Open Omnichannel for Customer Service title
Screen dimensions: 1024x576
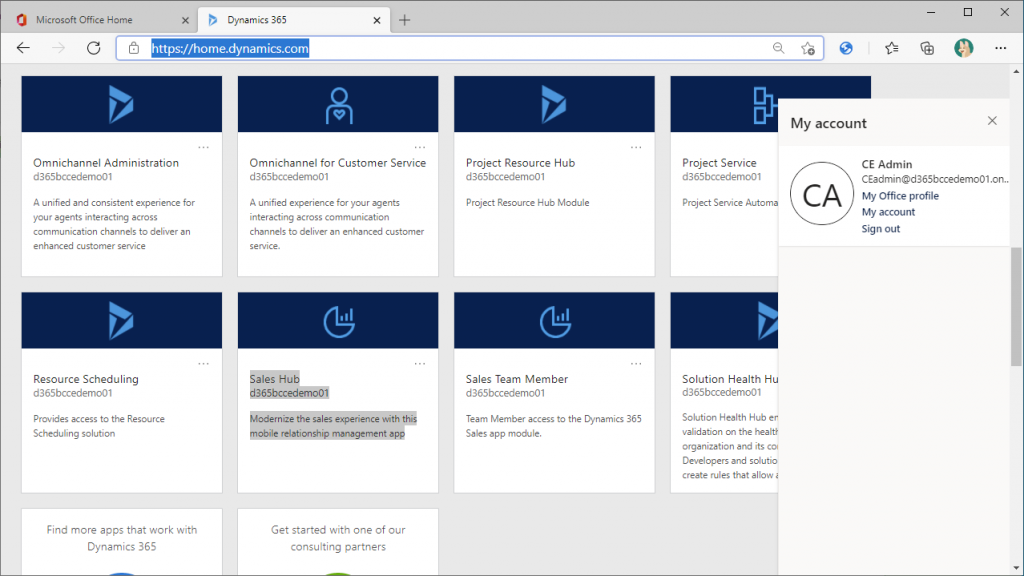tap(338, 163)
